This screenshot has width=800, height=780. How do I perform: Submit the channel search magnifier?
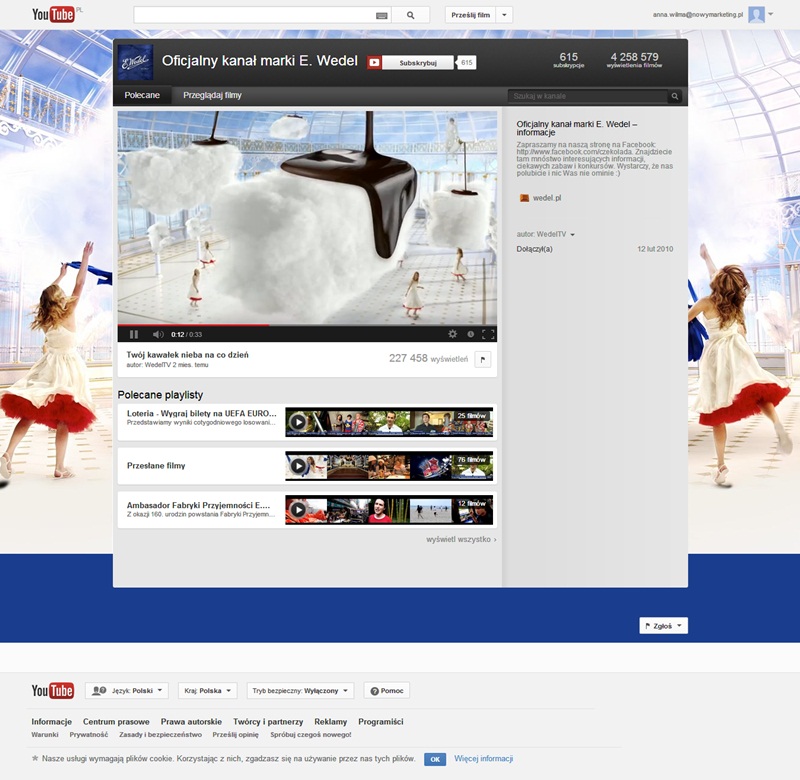tap(674, 96)
